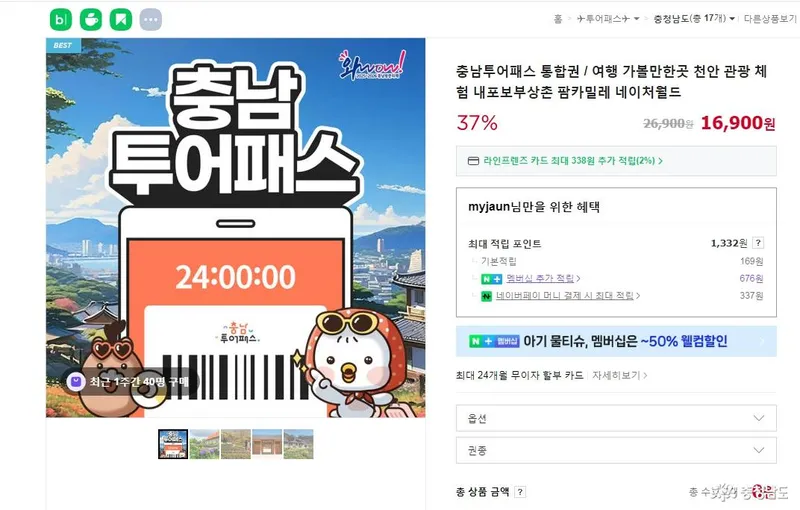Open the 아기 물티슈 멤버십 웰컴할인 banner
The width and height of the screenshot is (800, 510).
pos(616,341)
